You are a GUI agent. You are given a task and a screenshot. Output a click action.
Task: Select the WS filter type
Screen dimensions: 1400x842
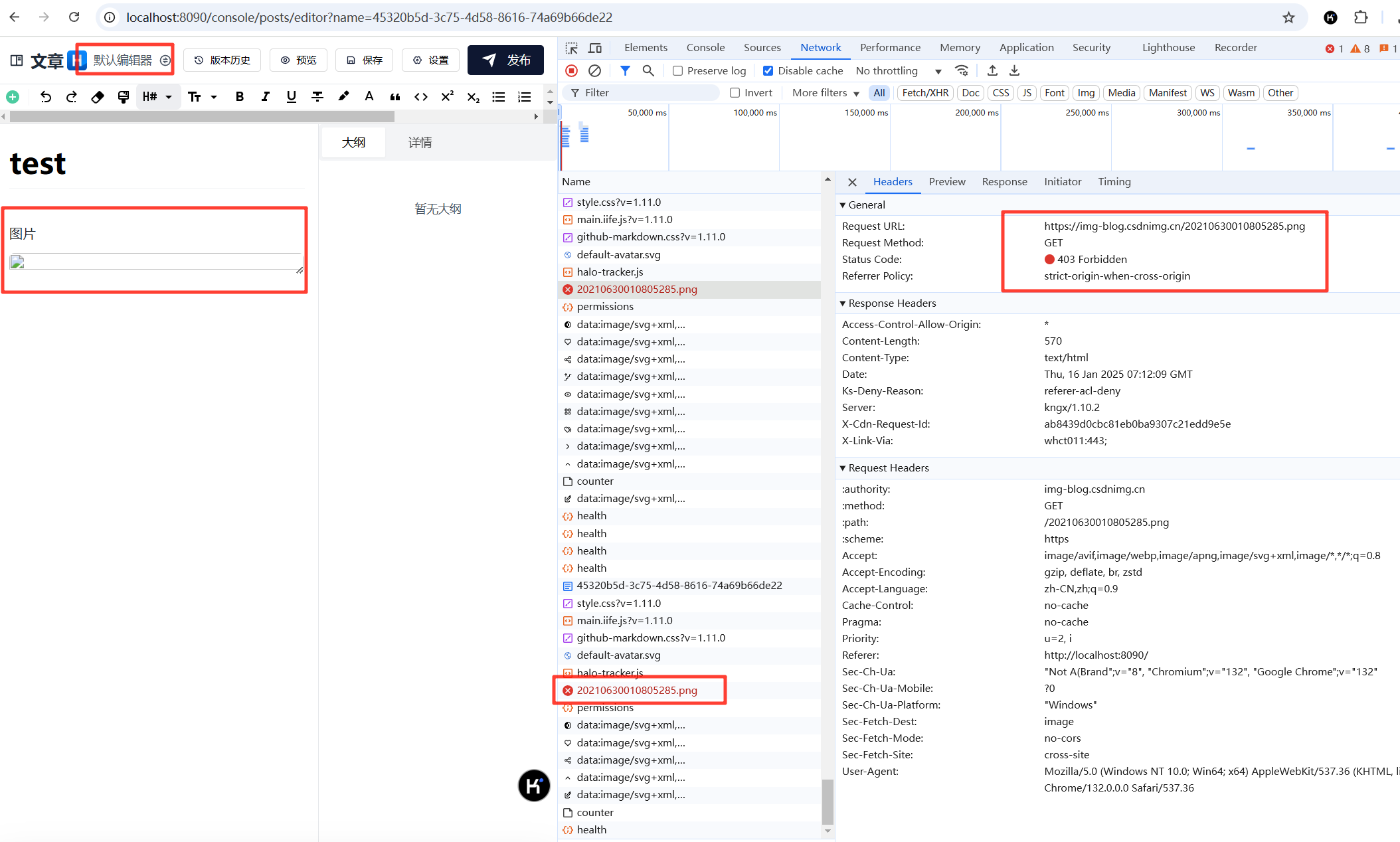coord(1207,93)
